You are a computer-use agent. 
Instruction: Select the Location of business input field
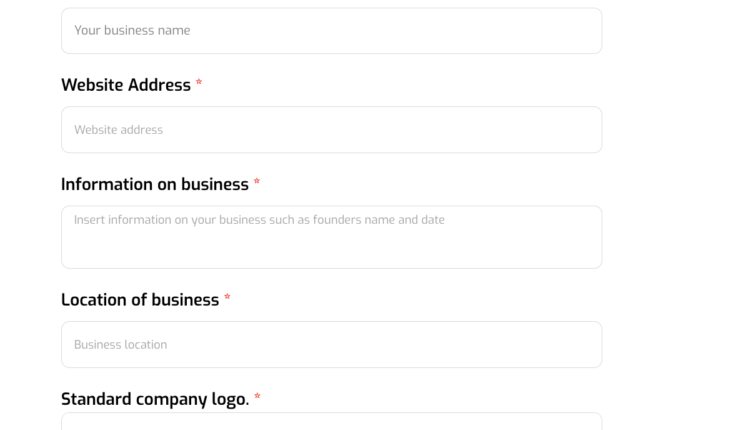coord(331,344)
